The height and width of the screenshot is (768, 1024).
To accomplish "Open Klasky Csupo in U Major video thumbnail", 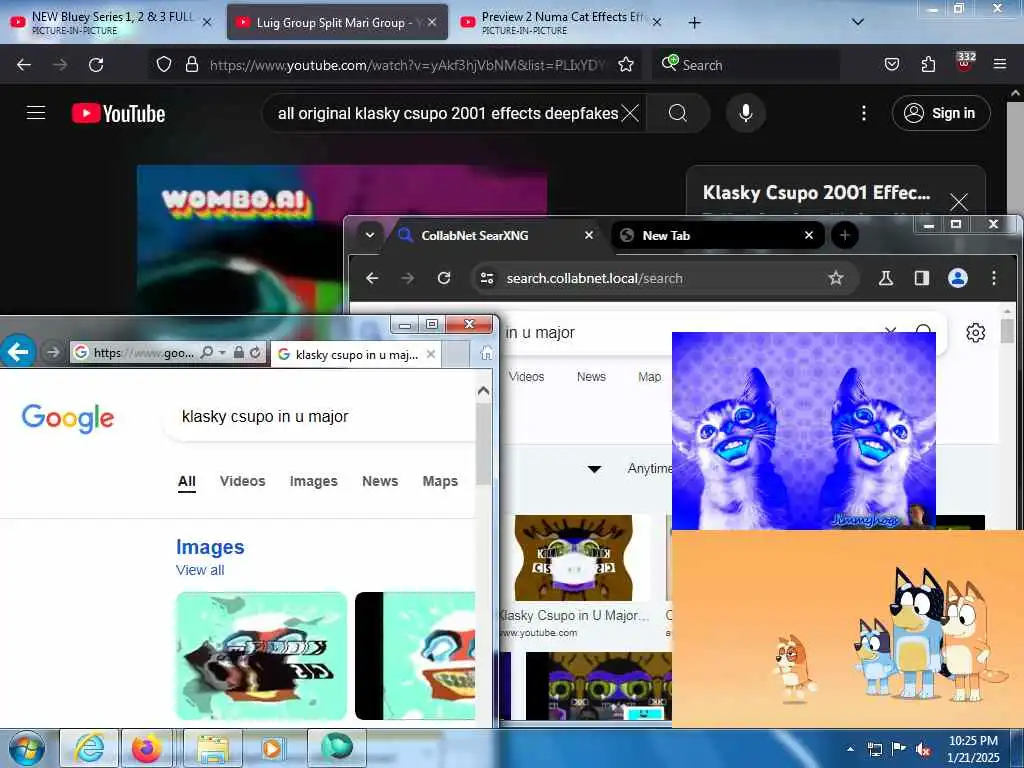I will [x=573, y=558].
